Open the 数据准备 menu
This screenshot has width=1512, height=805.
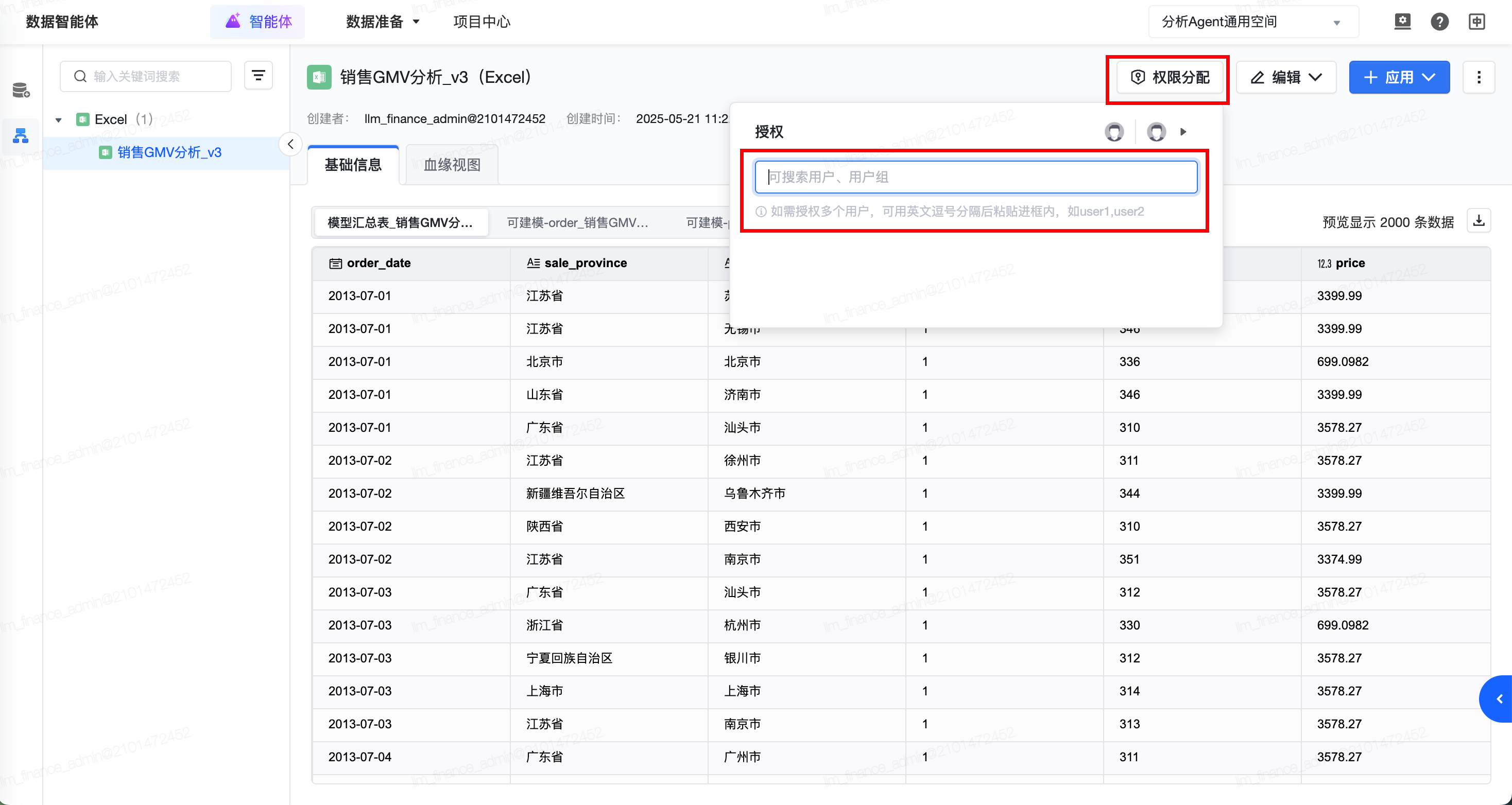point(383,22)
